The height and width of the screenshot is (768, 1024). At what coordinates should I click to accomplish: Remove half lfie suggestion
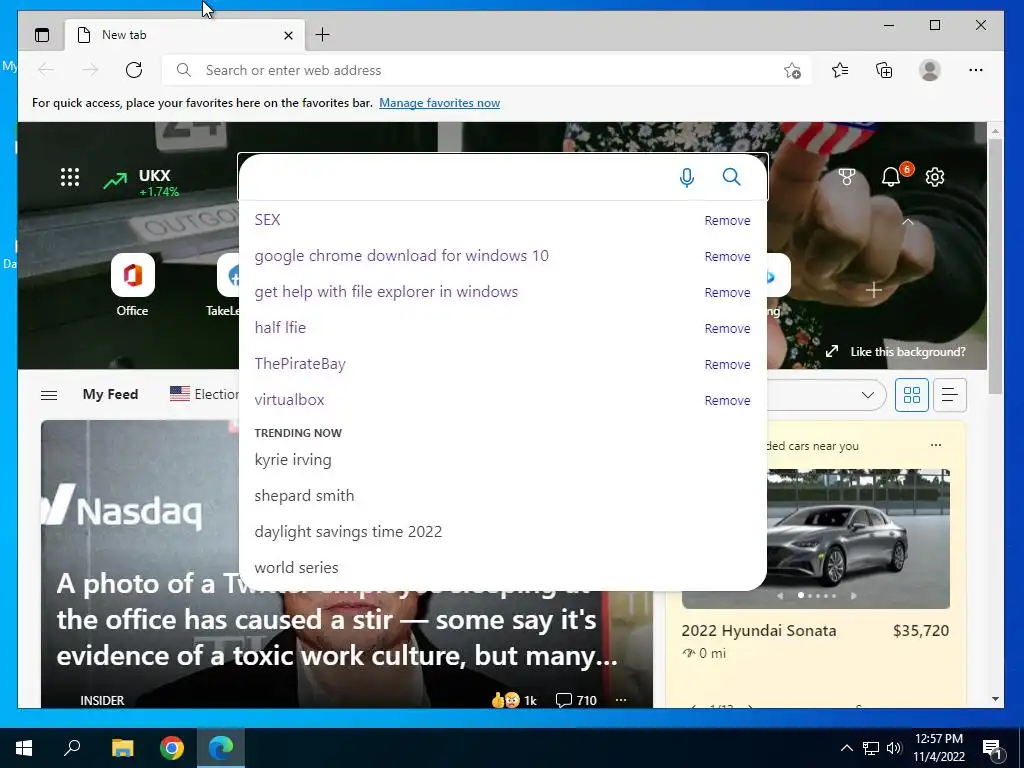(x=727, y=328)
